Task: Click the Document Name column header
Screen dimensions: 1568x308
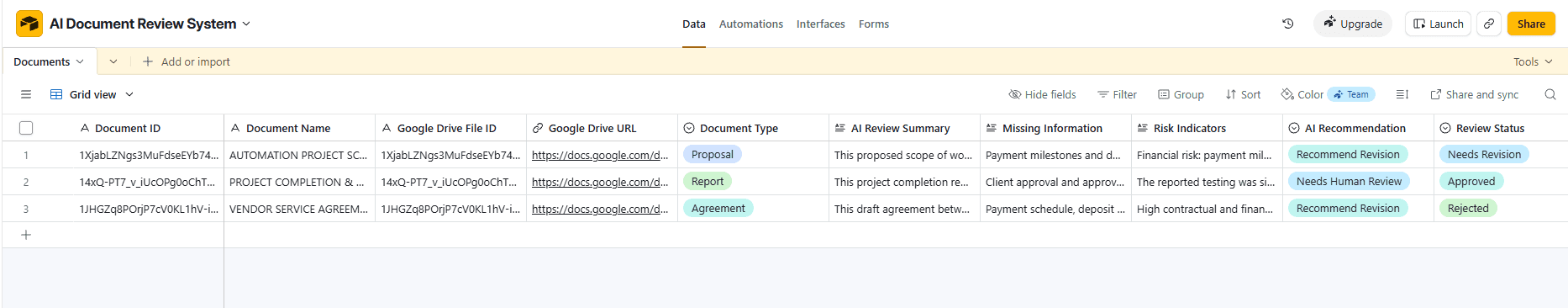Action: pyautogui.click(x=300, y=128)
